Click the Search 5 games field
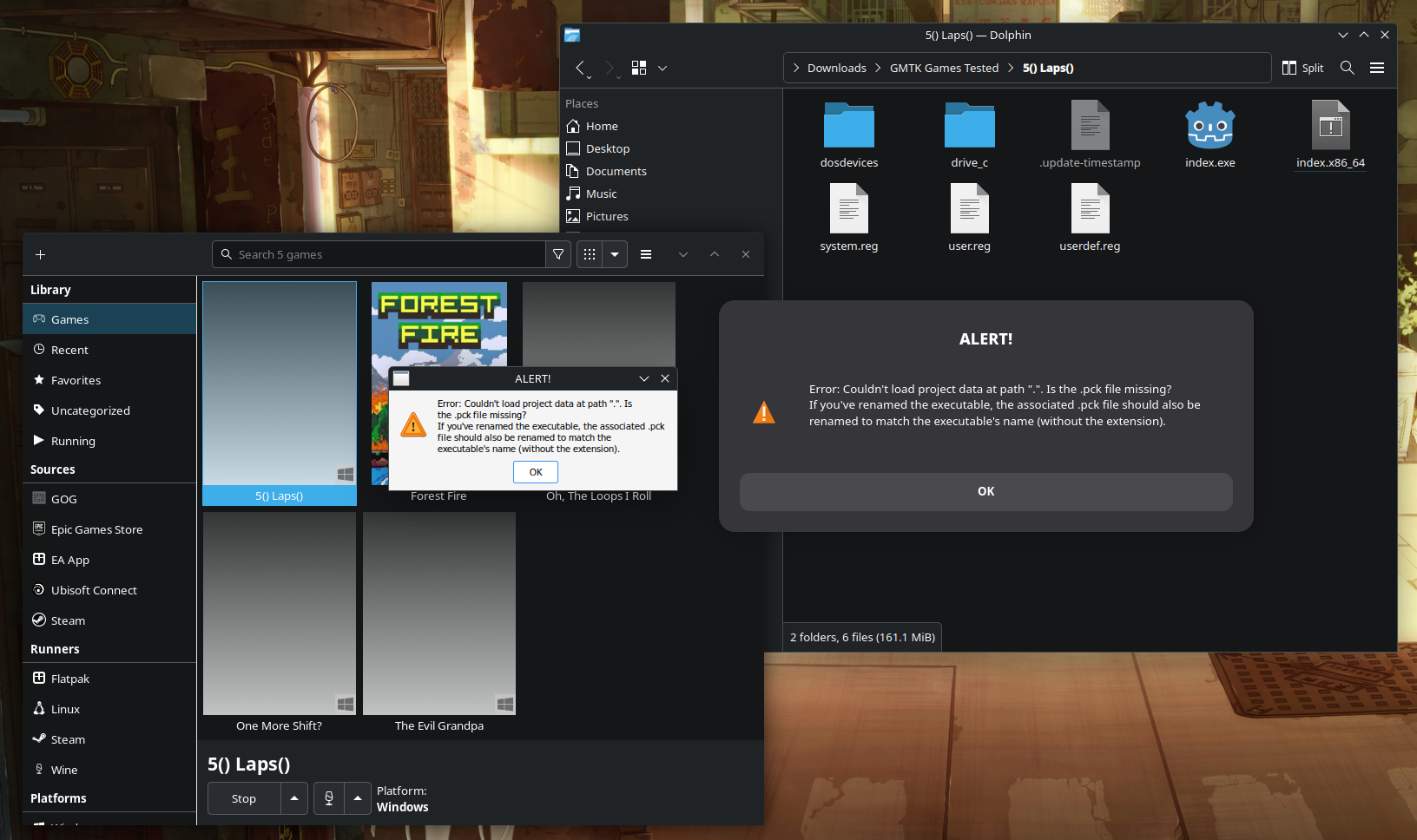Screen dimensions: 1417x840 pyautogui.click(x=379, y=254)
